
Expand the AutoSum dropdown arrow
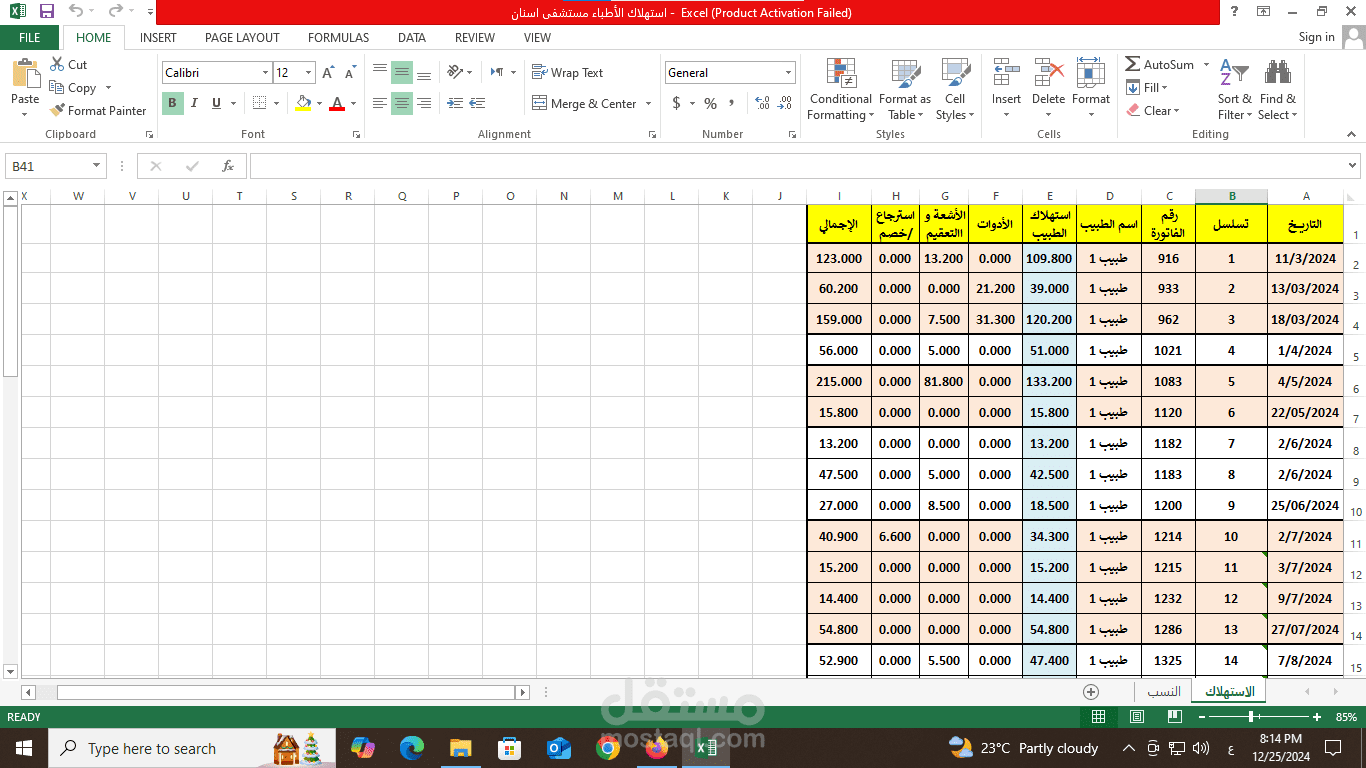(1206, 65)
